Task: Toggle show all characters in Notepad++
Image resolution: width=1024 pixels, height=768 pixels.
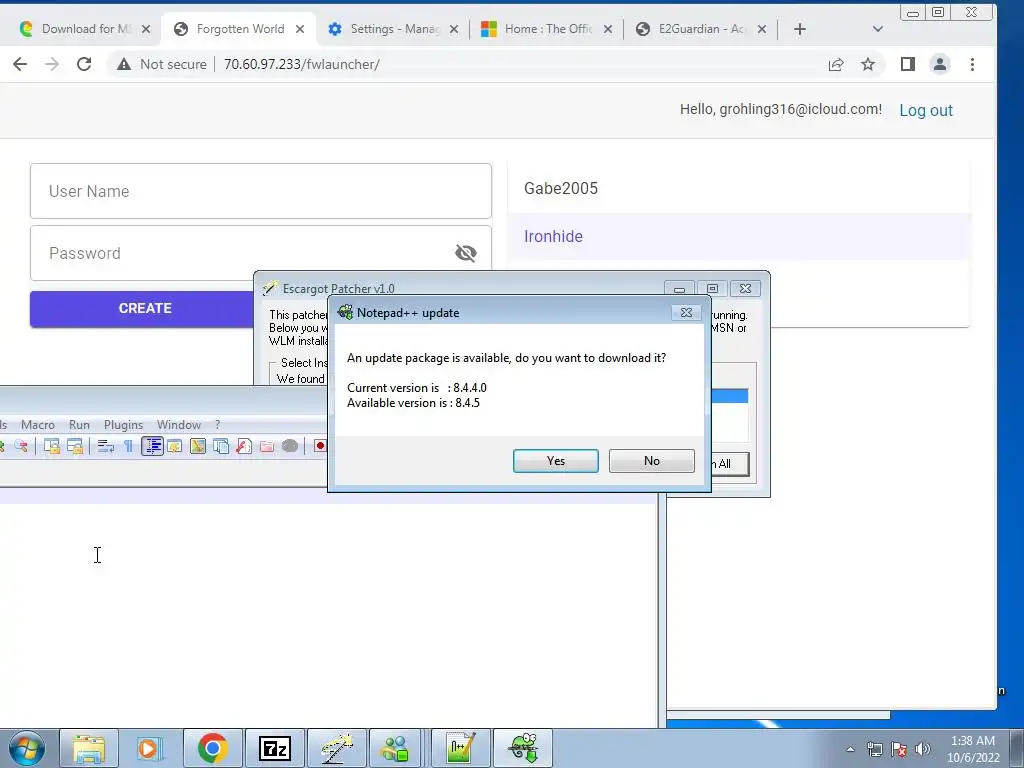Action: [x=129, y=446]
